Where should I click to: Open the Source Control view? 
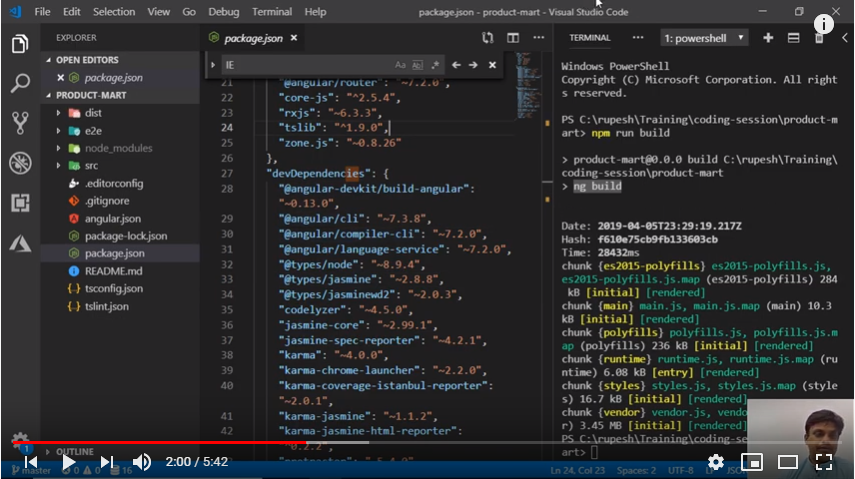pos(19,123)
